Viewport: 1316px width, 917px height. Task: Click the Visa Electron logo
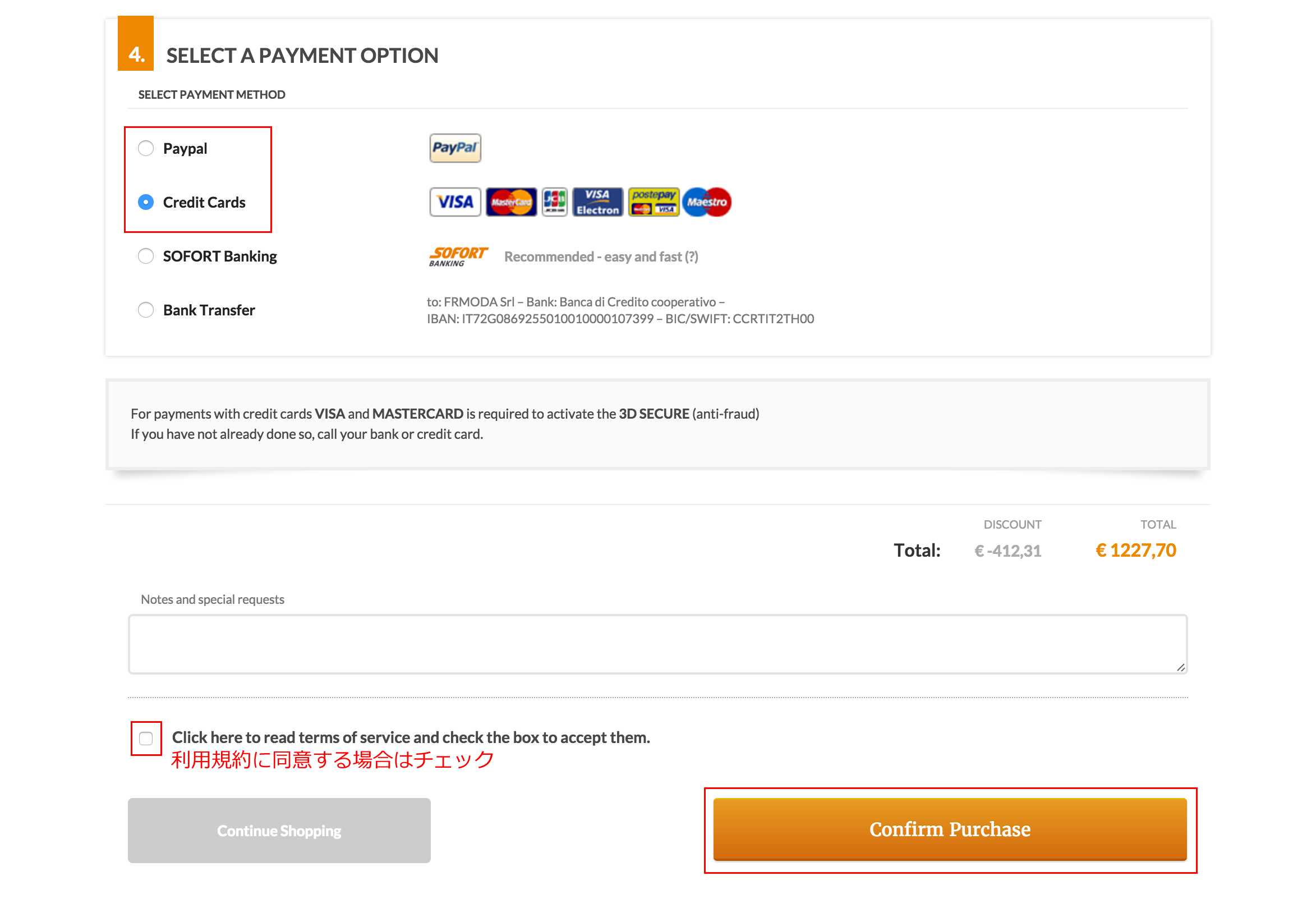(x=597, y=202)
